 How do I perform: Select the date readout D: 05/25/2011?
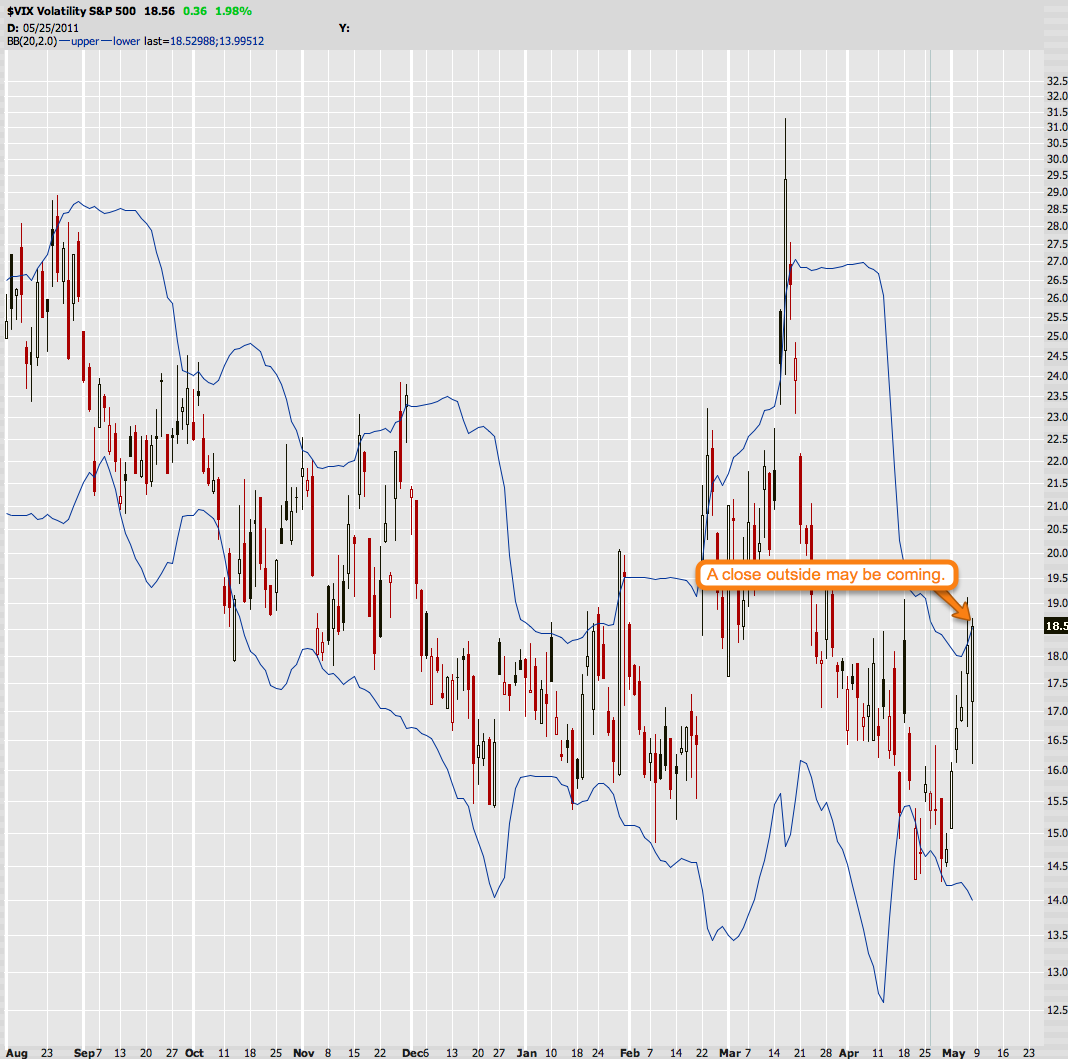point(43,28)
